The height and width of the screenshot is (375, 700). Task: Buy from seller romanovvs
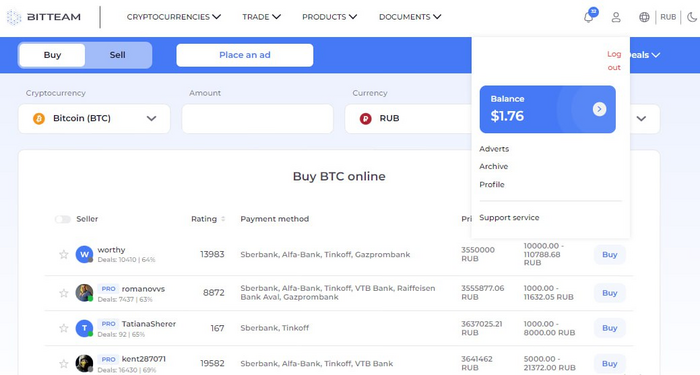coord(609,293)
